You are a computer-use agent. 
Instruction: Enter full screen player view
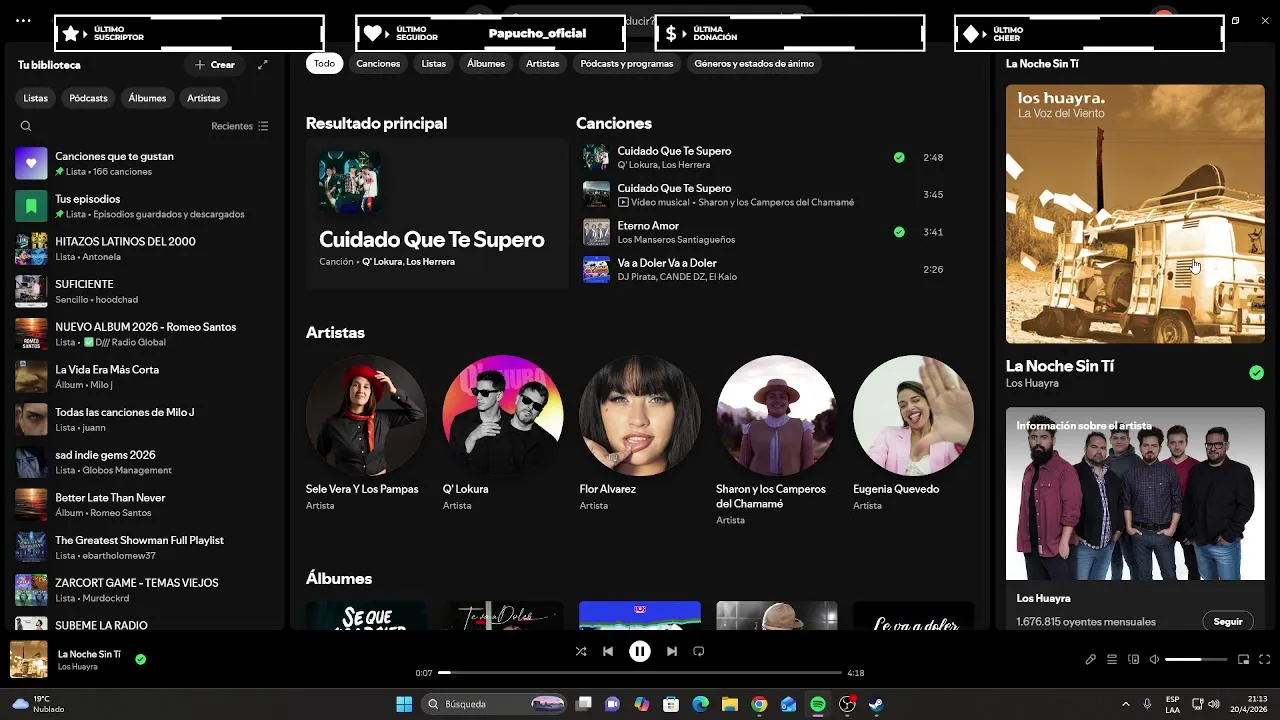1265,659
